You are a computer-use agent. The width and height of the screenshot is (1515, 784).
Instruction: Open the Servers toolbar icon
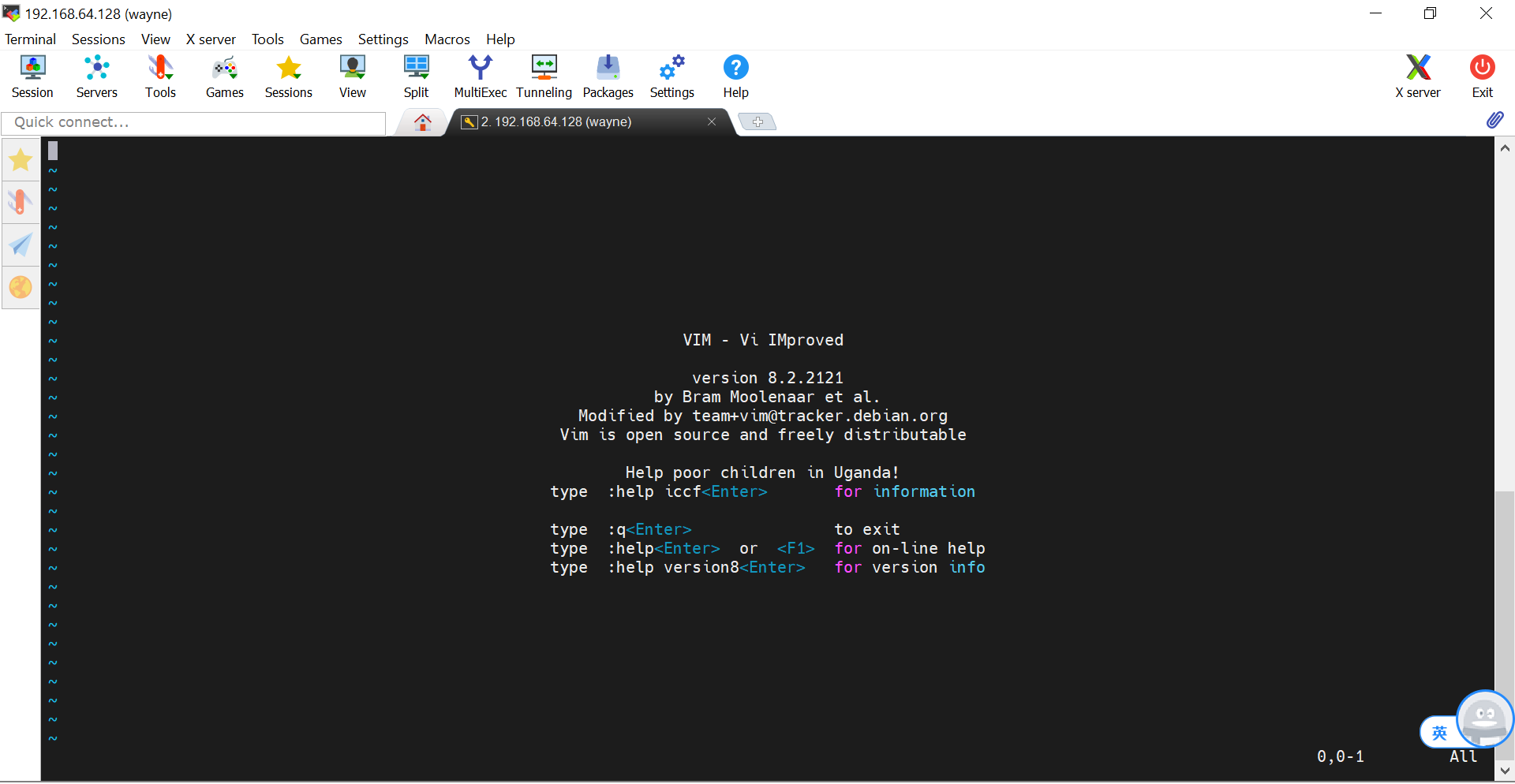click(96, 77)
